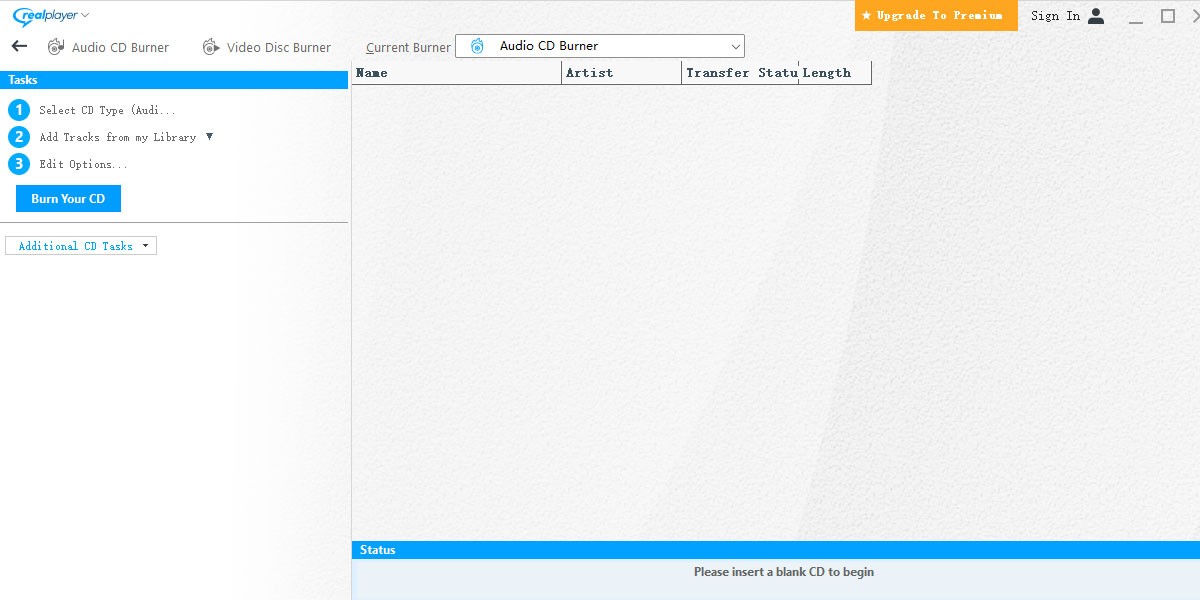Click the Audio CD Burner disc icon
Image resolution: width=1200 pixels, height=600 pixels.
56,47
